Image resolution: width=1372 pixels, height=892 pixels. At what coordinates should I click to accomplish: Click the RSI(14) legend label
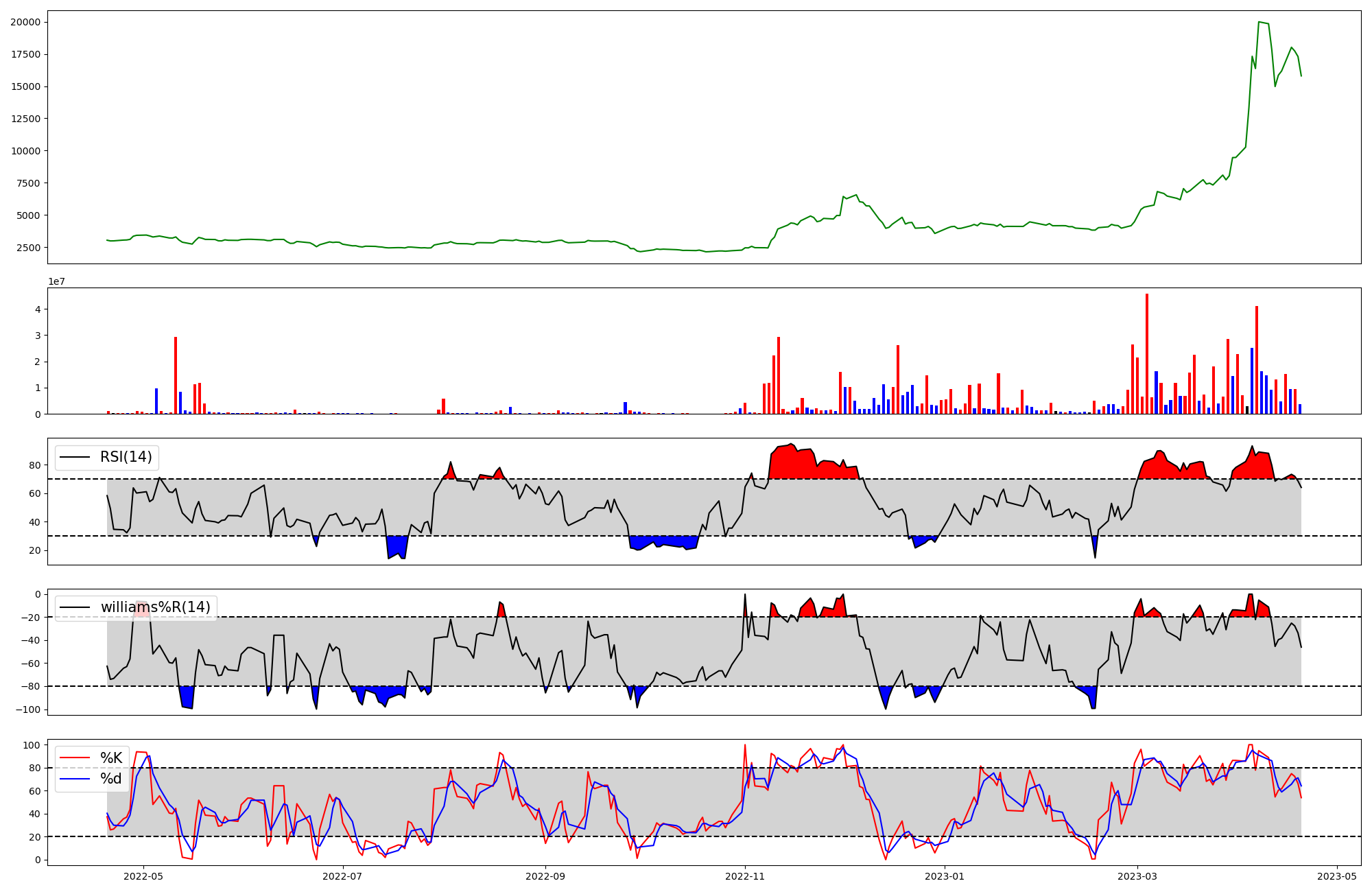(126, 457)
